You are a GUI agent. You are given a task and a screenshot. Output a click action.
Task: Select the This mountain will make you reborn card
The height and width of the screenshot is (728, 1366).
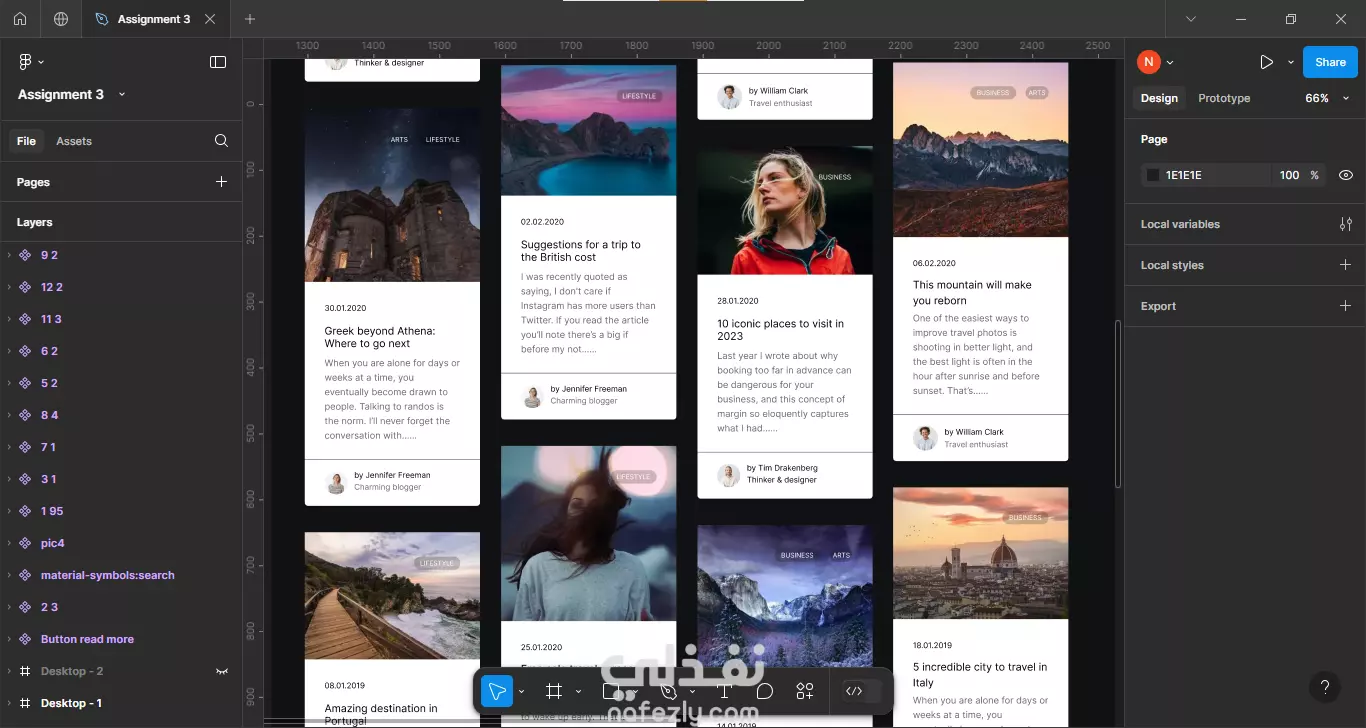[x=980, y=262]
